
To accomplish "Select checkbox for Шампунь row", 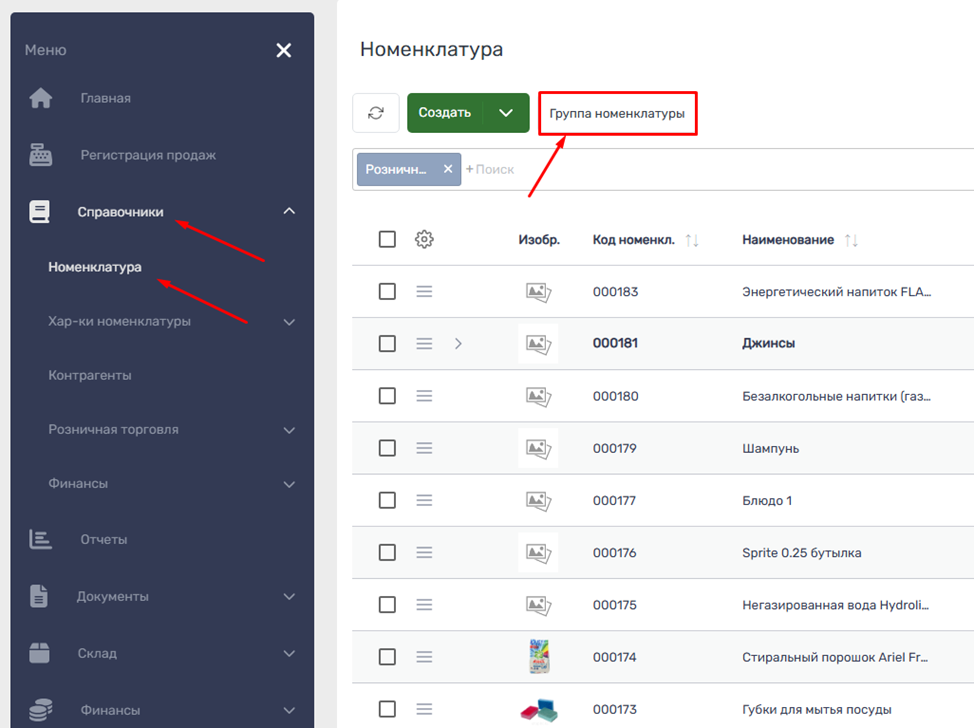I will [387, 448].
